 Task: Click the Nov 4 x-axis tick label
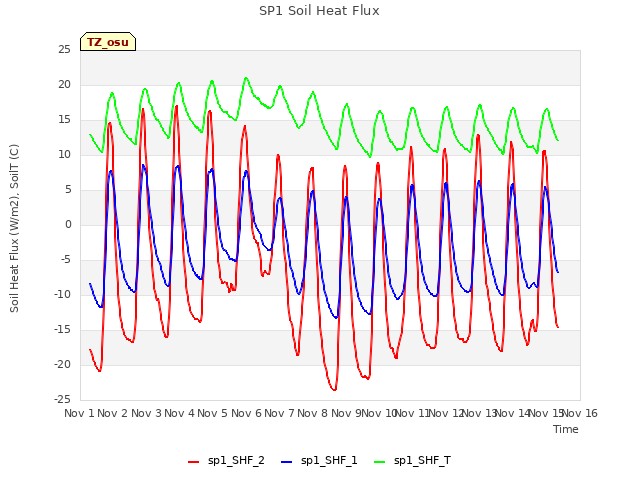click(x=179, y=413)
